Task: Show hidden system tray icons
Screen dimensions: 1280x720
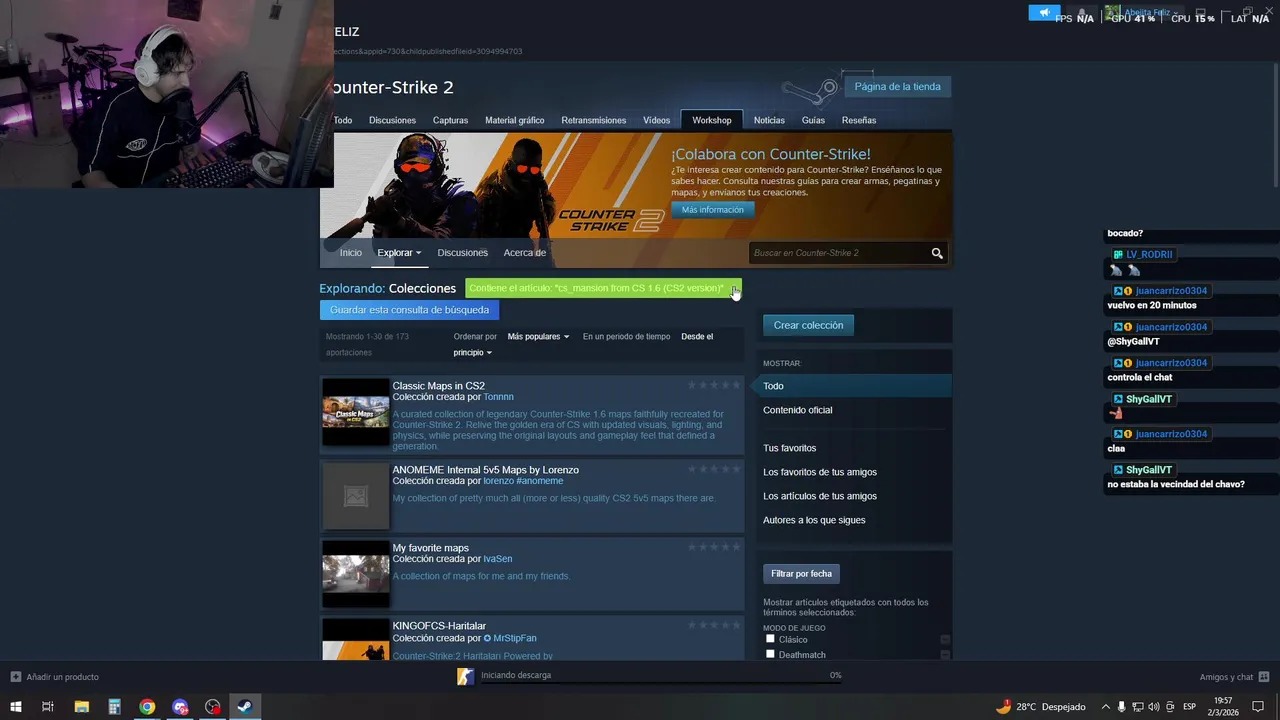Action: [1105, 707]
